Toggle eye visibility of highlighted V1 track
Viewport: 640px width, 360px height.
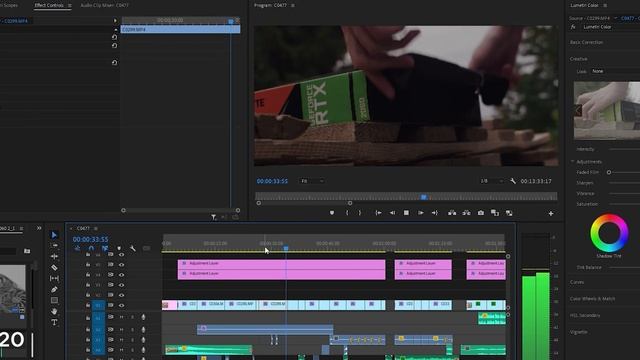(x=121, y=305)
